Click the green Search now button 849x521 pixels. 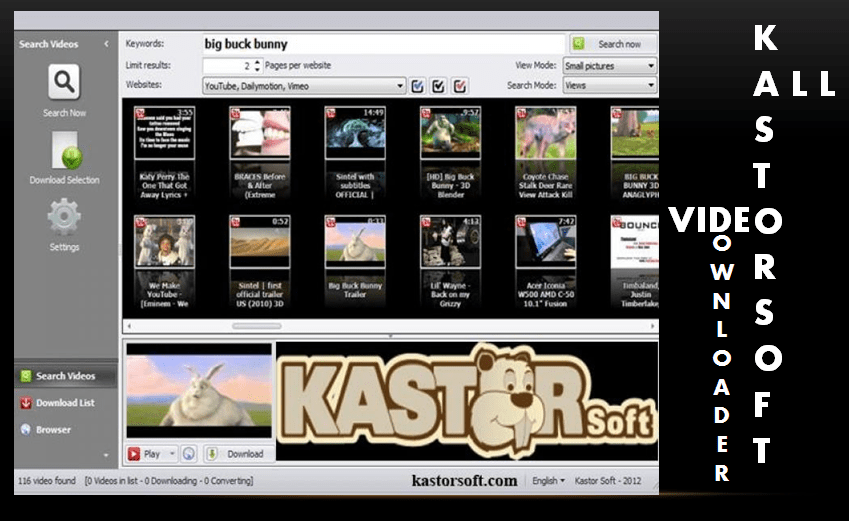[613, 44]
